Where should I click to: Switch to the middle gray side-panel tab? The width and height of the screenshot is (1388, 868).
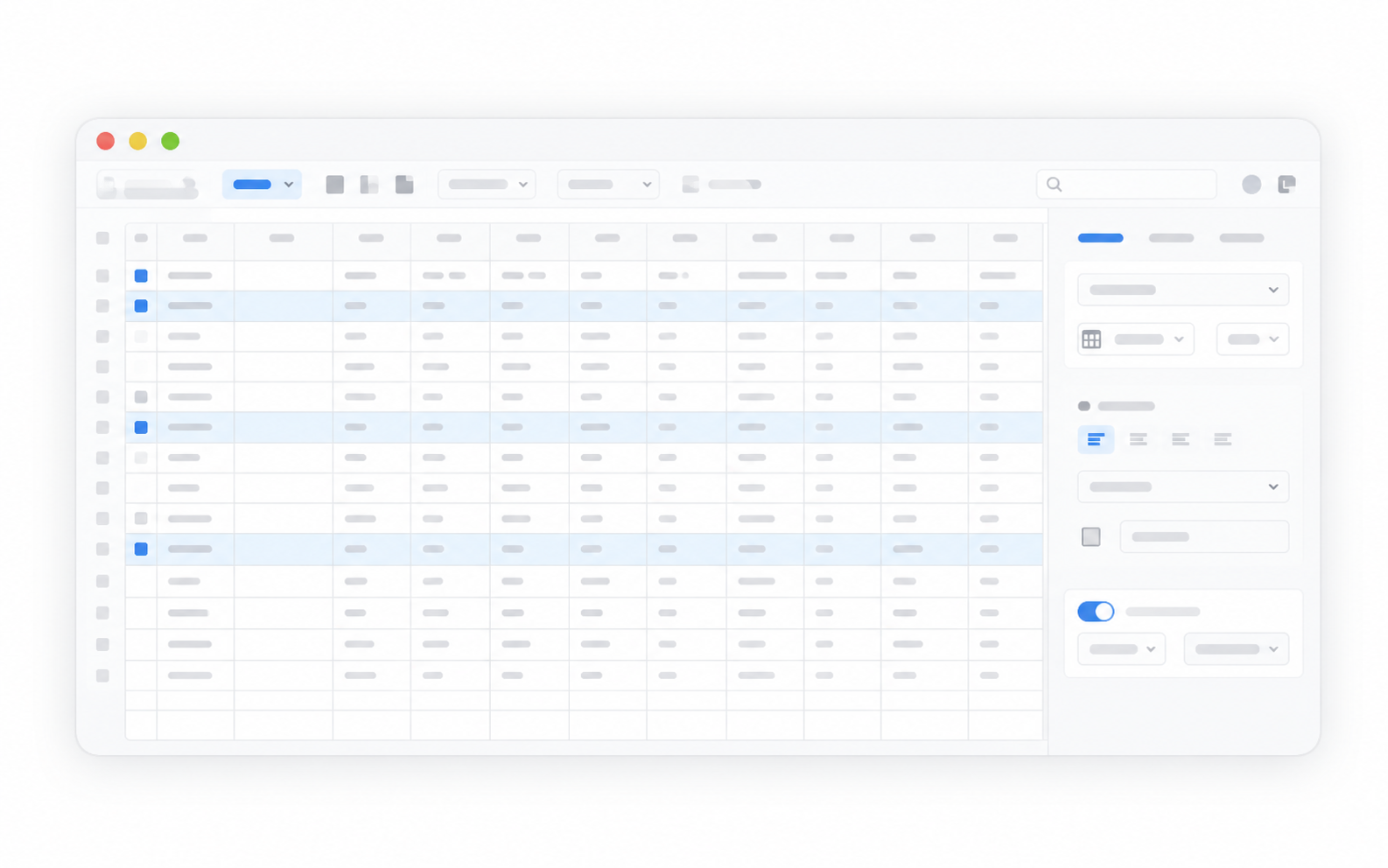pyautogui.click(x=1171, y=238)
